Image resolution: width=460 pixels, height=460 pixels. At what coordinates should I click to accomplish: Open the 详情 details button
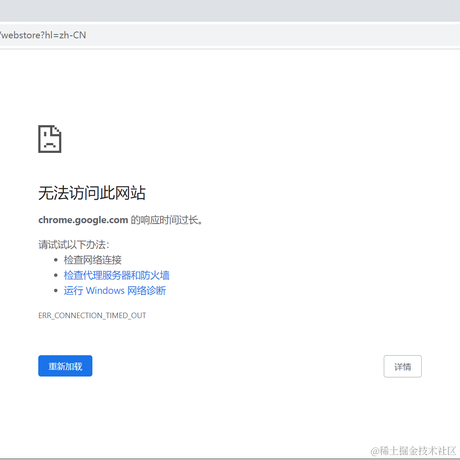click(x=402, y=366)
